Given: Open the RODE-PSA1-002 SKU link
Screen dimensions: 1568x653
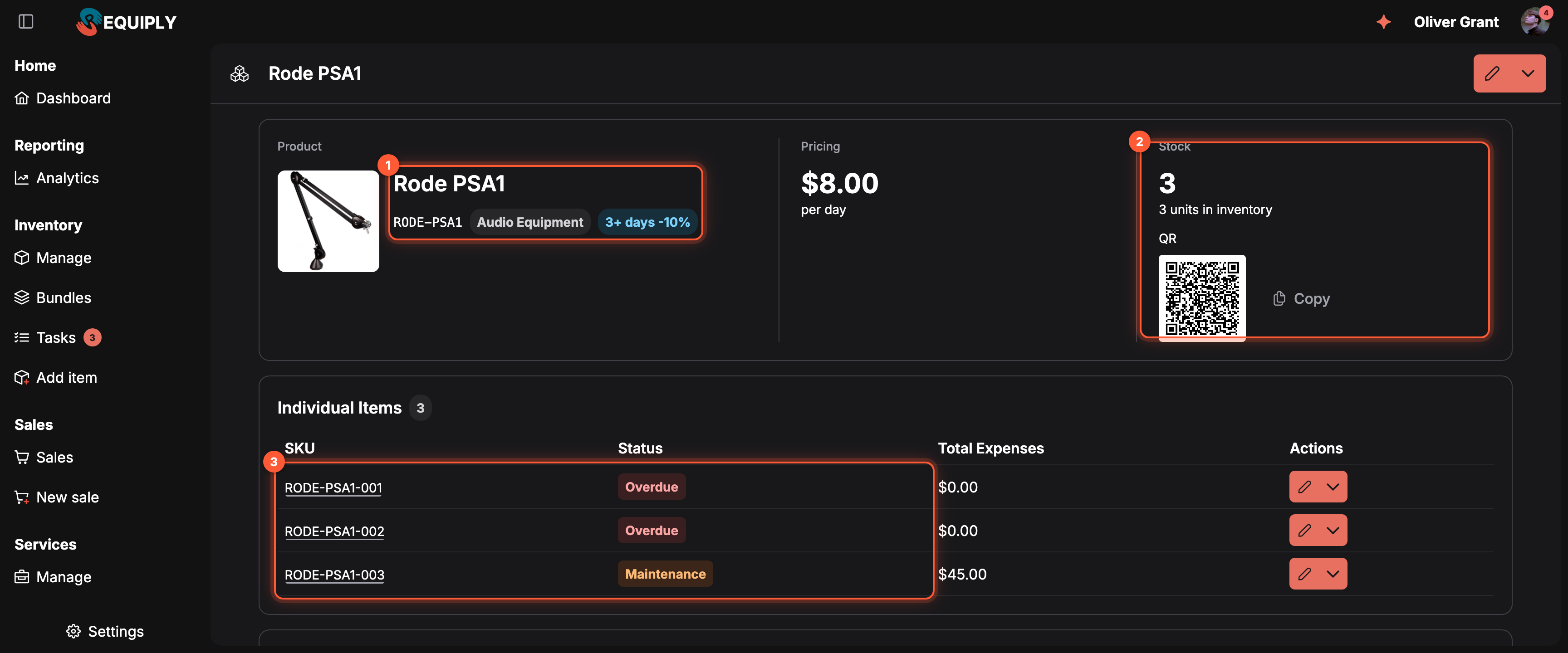Looking at the screenshot, I should pos(334,531).
